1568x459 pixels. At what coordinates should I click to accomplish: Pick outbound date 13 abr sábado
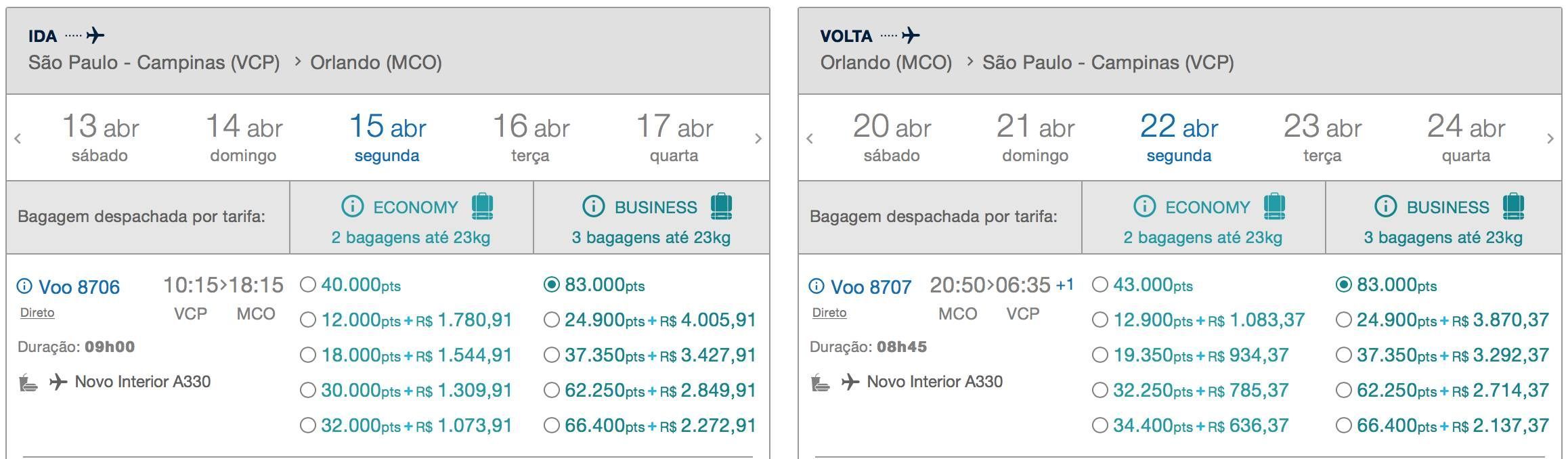(x=100, y=138)
